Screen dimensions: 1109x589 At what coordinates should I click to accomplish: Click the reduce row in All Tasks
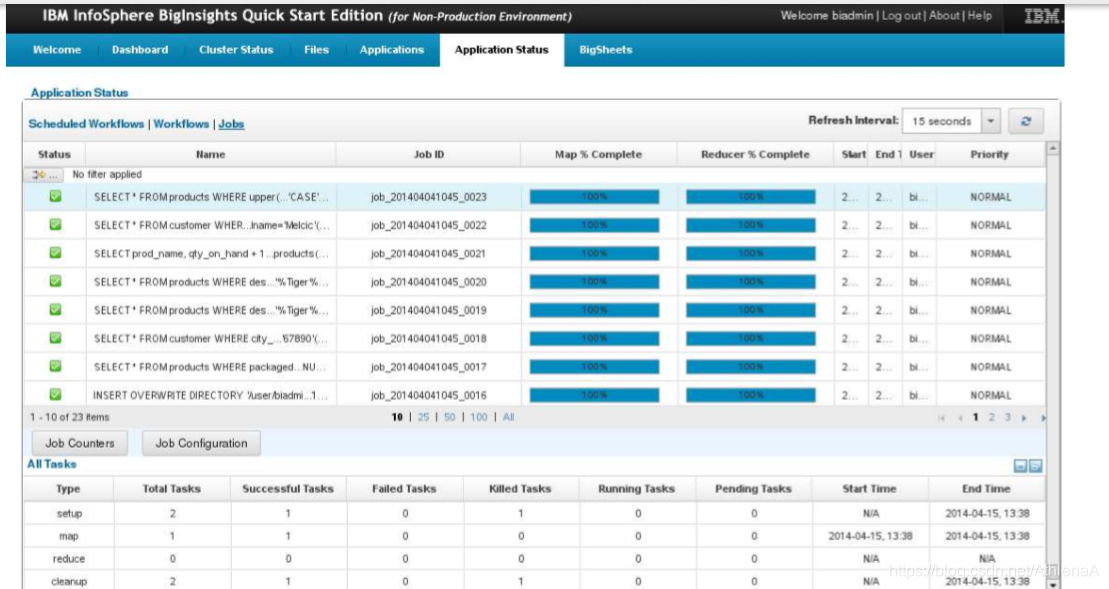tap(535, 559)
